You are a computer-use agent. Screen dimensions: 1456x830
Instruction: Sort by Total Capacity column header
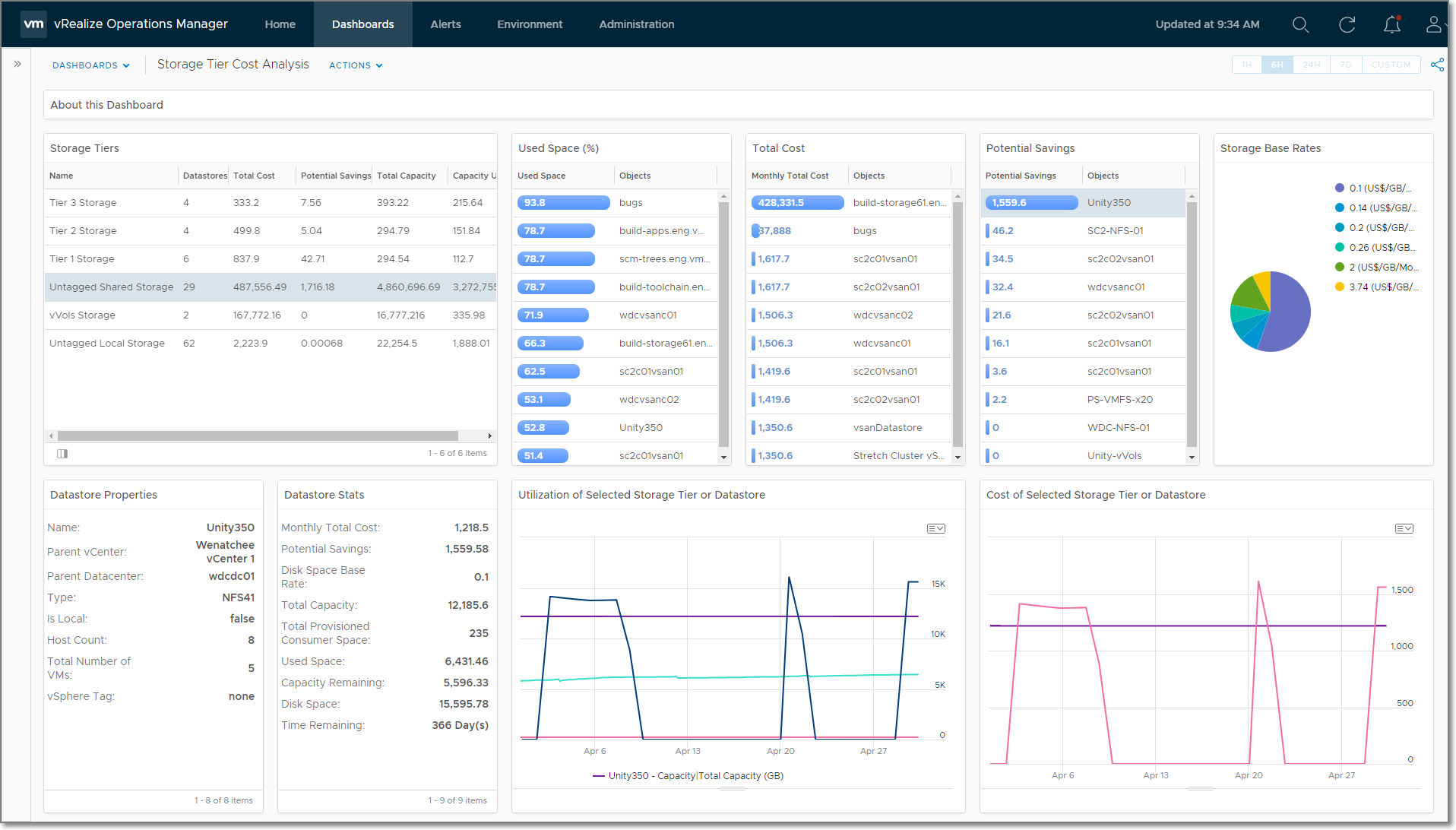pyautogui.click(x=410, y=176)
